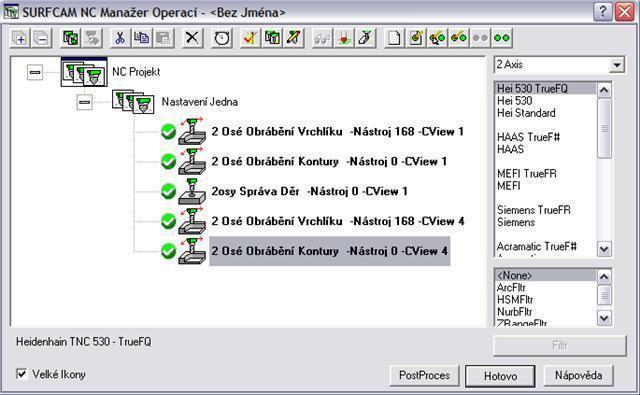Screen dimensions: 640x395
Task: Click post processor list scrollbar down arrow
Action: (604, 249)
